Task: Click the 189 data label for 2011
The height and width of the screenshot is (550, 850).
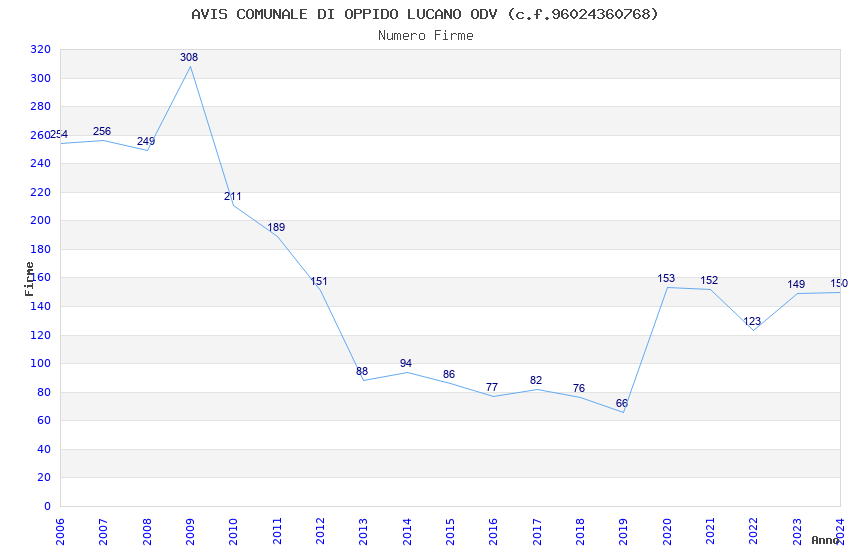Action: coord(276,227)
